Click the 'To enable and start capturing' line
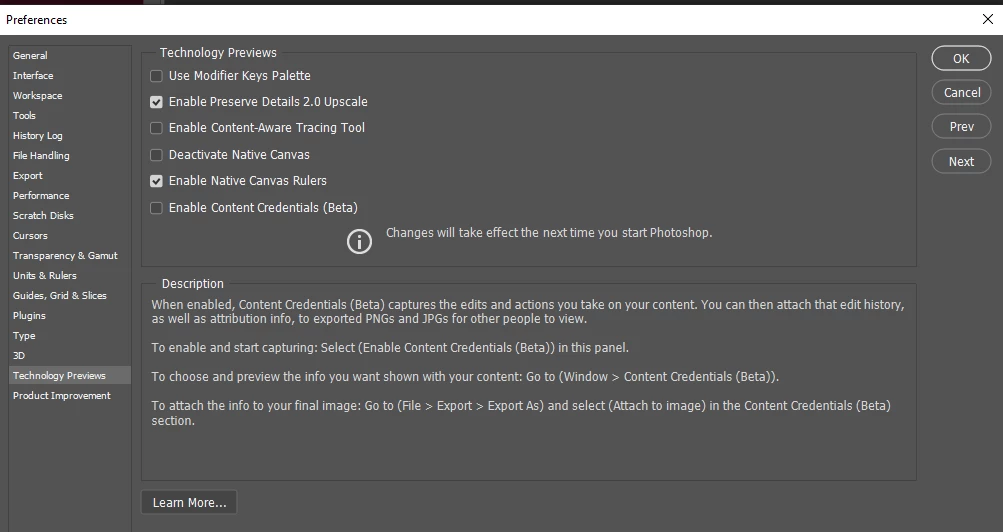 390,348
